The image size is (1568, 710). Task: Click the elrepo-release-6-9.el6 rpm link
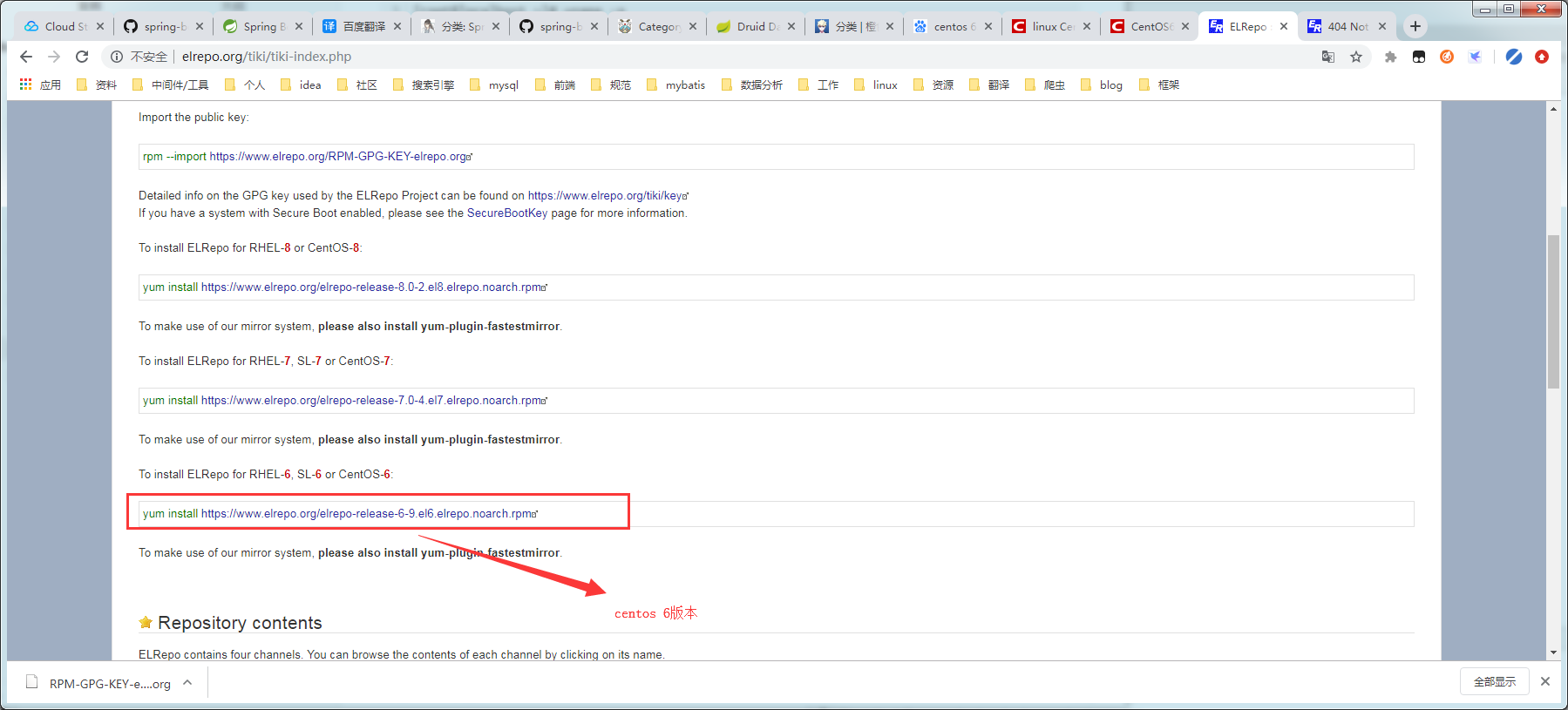tap(370, 514)
